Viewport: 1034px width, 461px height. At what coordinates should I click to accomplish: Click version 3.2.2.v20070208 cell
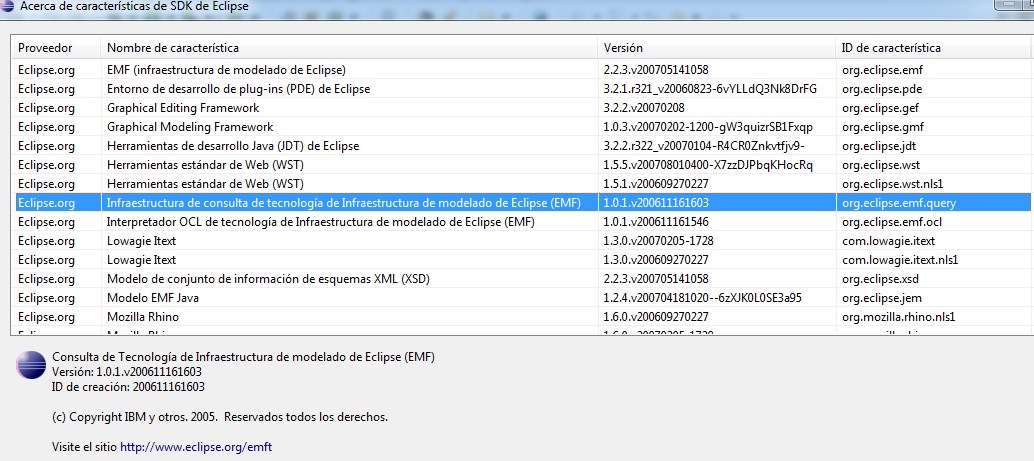point(644,108)
